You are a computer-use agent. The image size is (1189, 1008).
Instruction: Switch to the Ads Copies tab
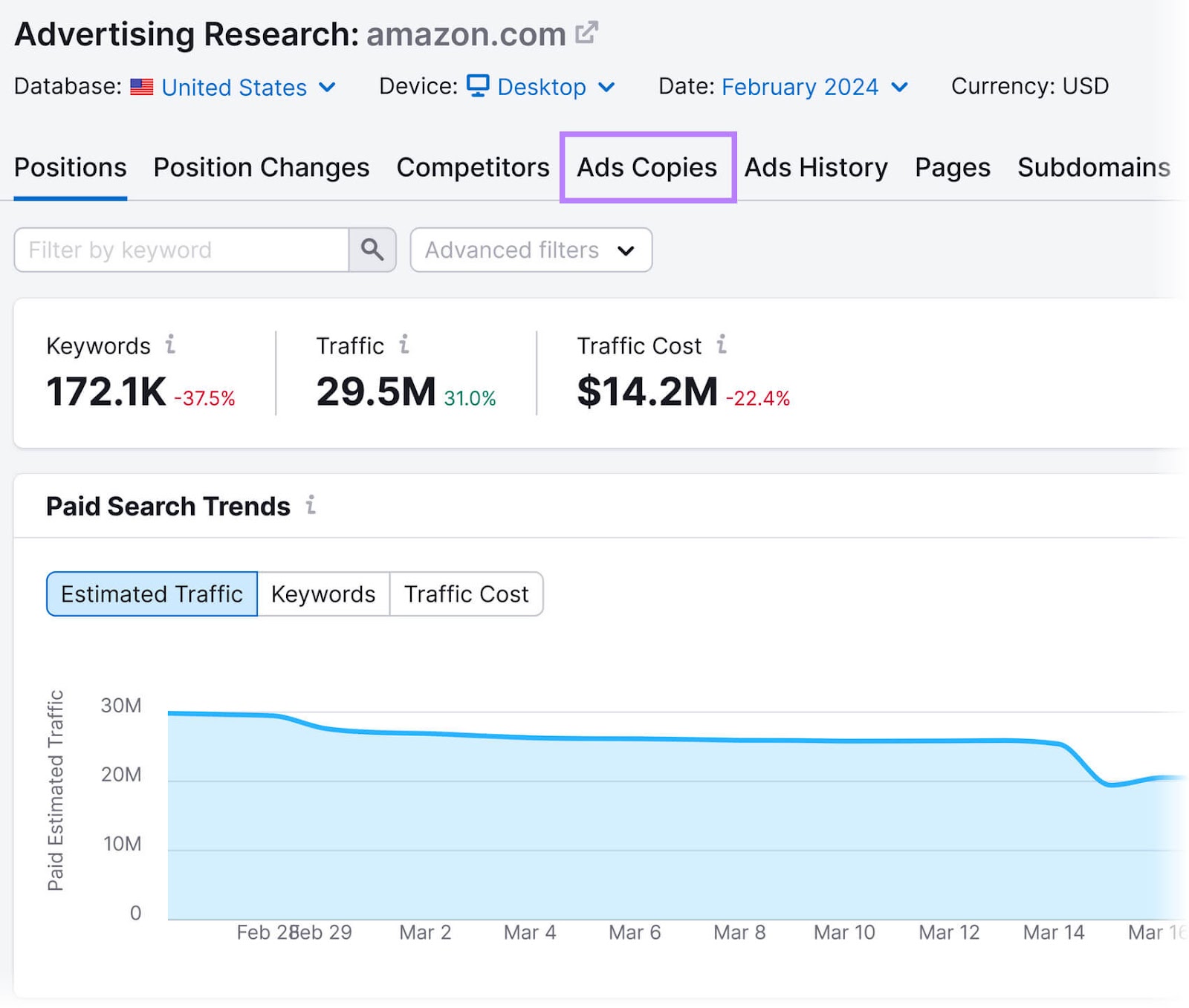pyautogui.click(x=647, y=167)
